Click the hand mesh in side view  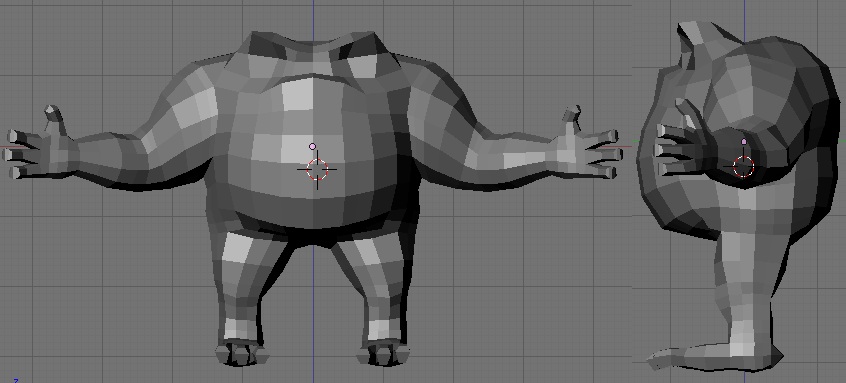(685, 140)
